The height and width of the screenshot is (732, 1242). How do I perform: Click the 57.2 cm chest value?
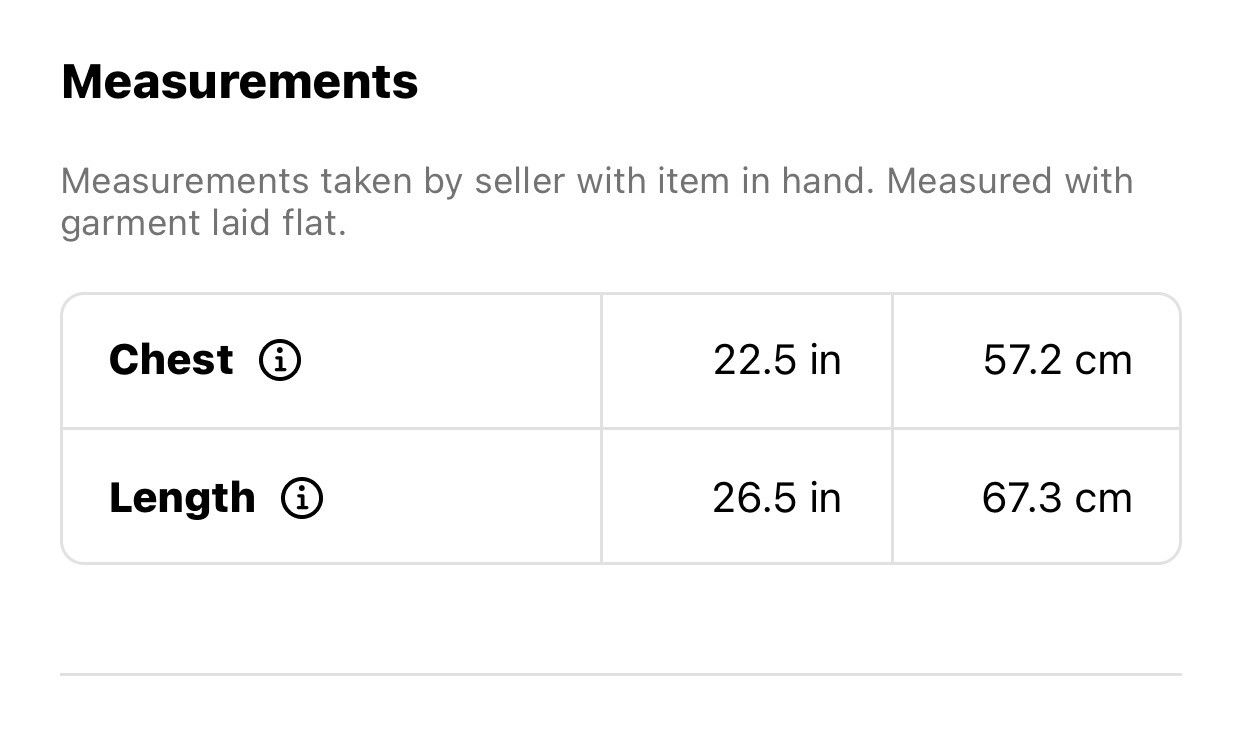(x=1057, y=360)
